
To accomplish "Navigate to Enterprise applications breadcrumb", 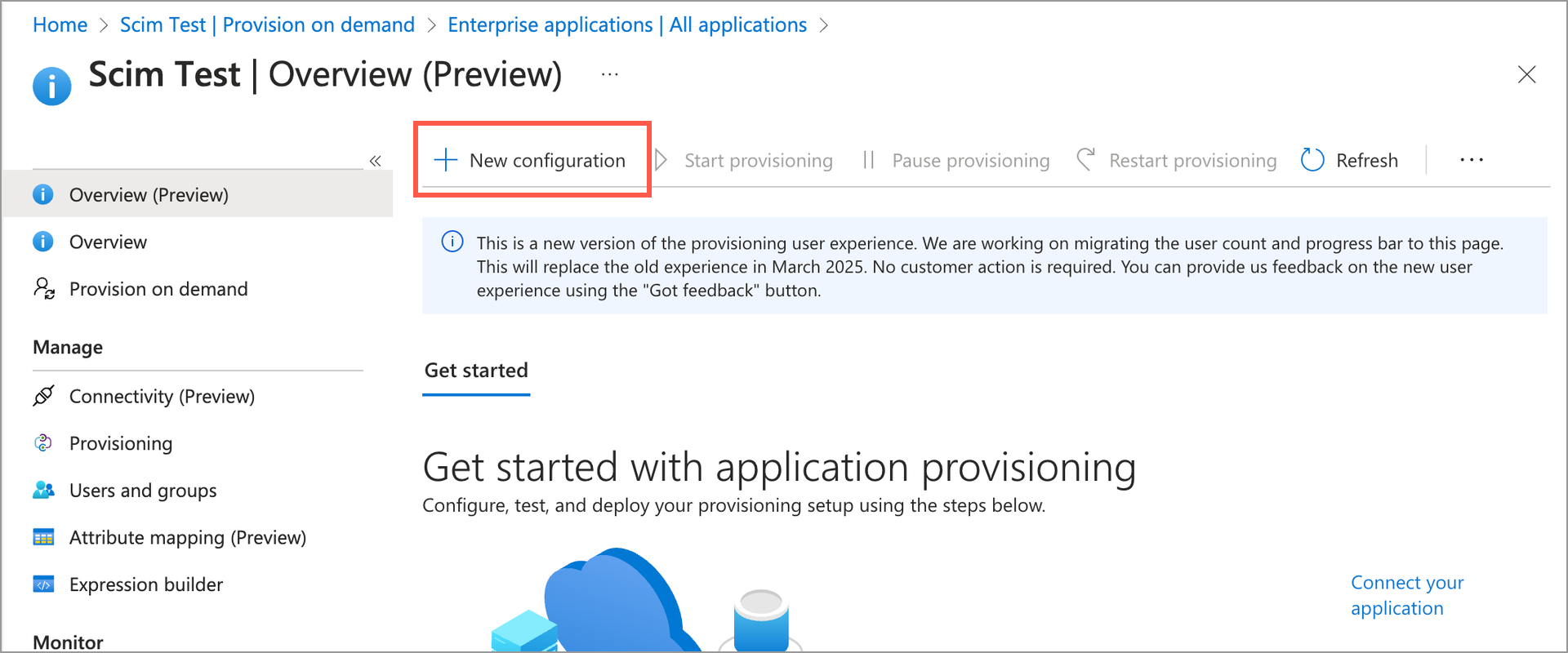I will coord(626,25).
